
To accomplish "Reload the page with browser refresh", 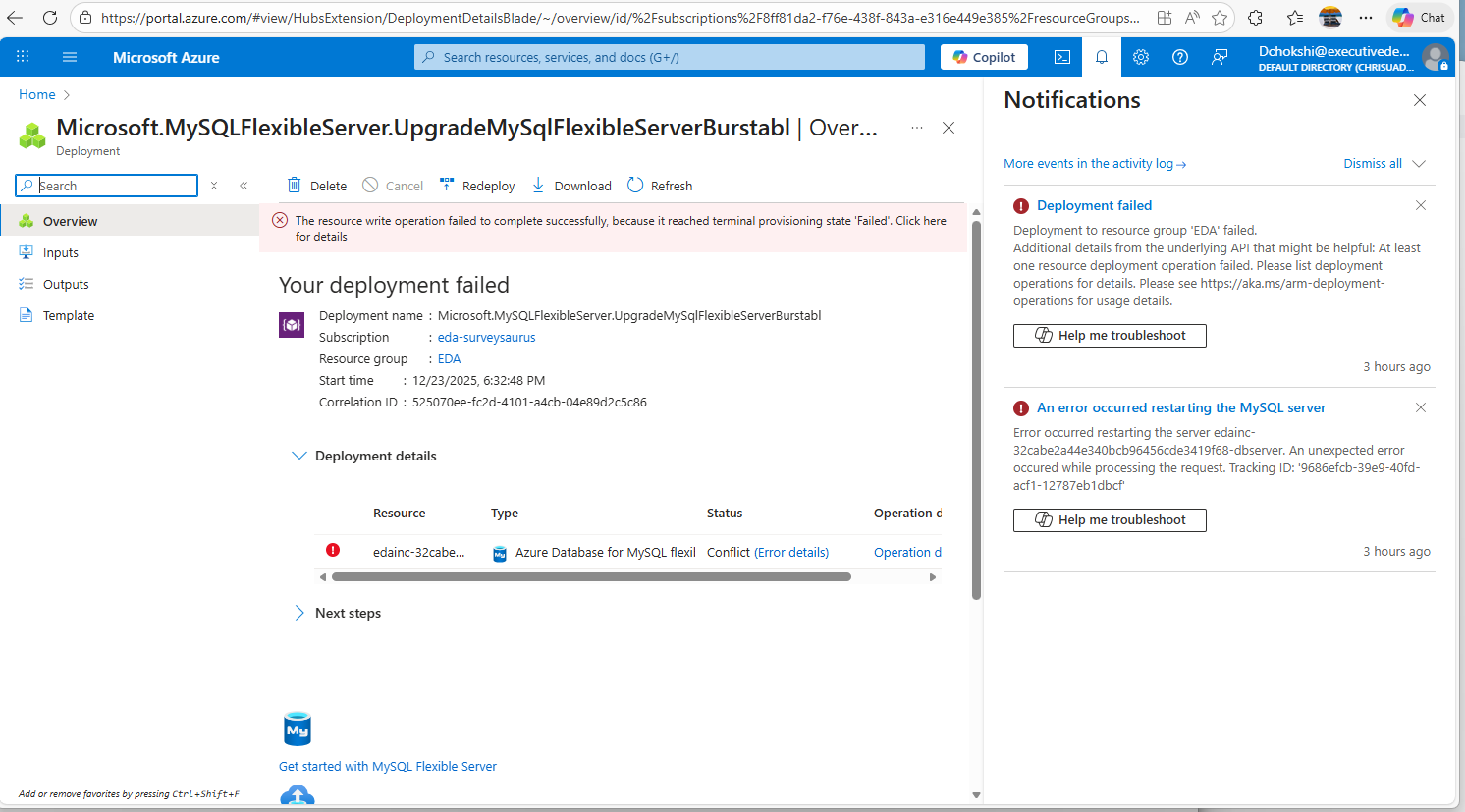I will click(x=49, y=18).
